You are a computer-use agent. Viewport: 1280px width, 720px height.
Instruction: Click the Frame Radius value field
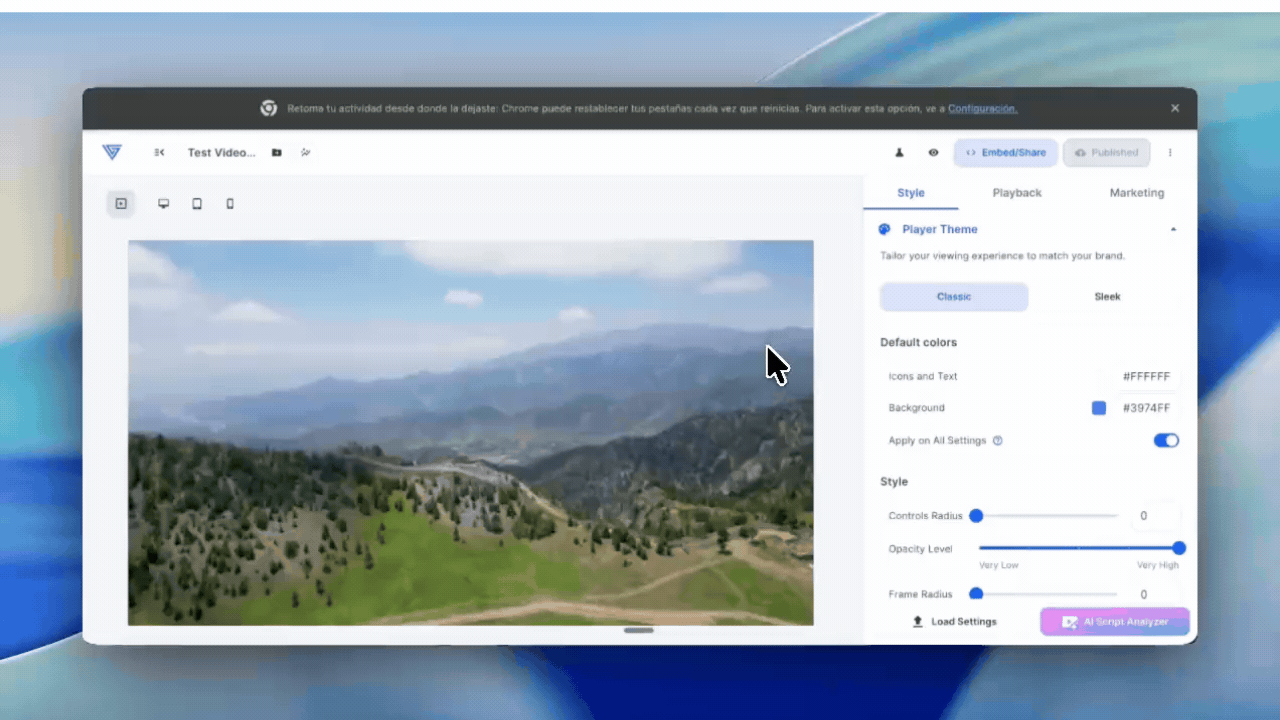pyautogui.click(x=1153, y=594)
